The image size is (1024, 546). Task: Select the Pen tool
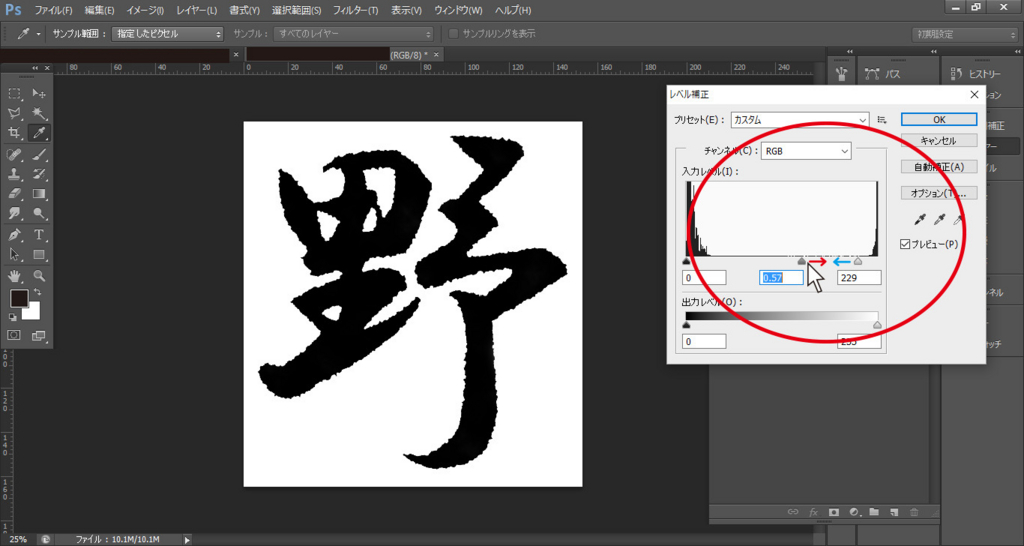14,234
